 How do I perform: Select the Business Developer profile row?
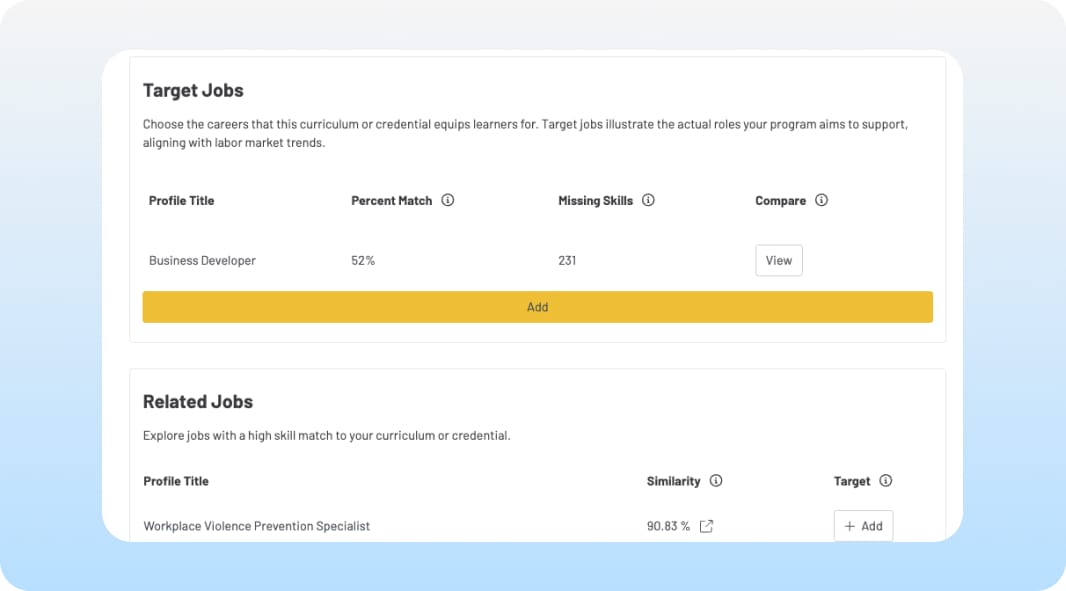click(202, 261)
